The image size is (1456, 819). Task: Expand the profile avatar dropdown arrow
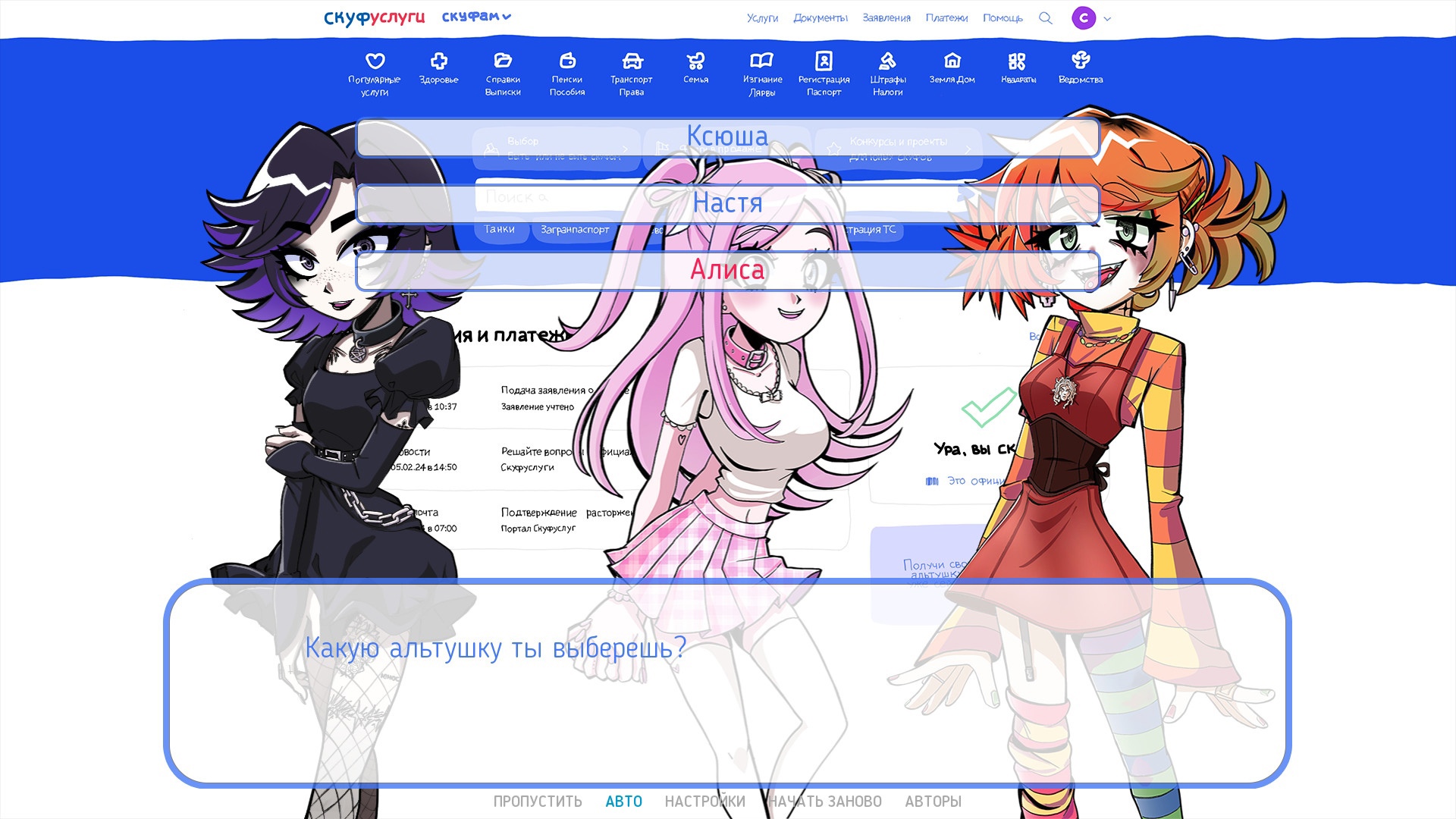click(1107, 19)
